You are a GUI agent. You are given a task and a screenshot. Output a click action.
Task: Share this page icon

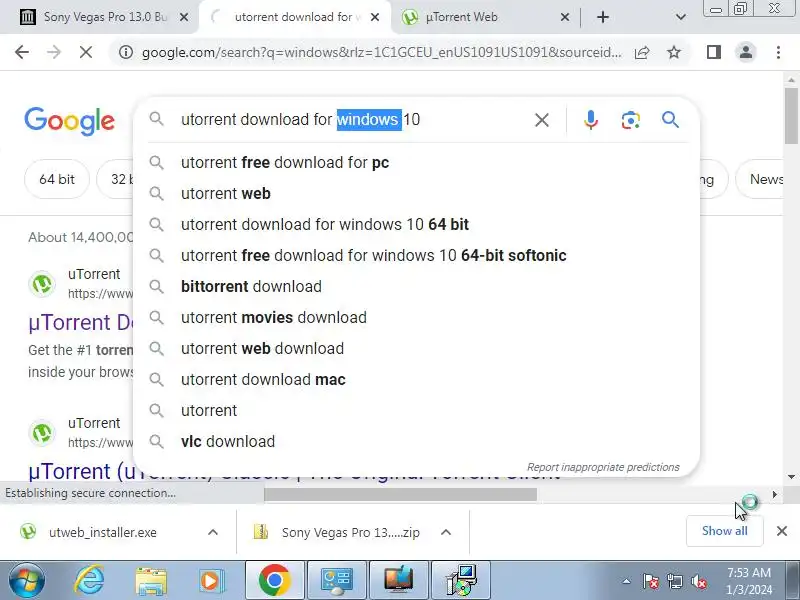(x=642, y=52)
